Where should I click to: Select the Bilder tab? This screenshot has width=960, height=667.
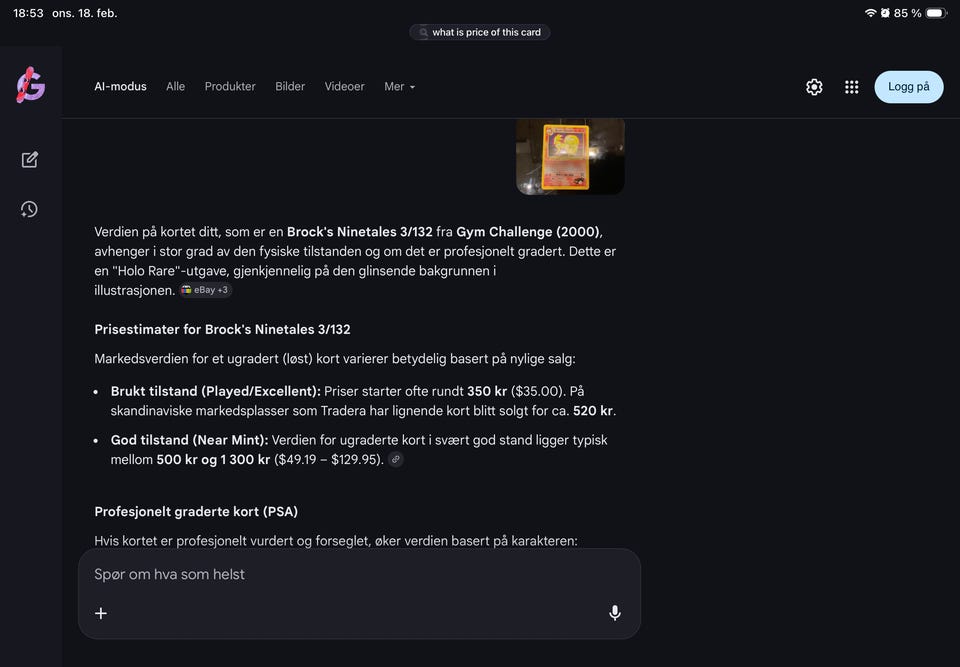[x=290, y=87]
